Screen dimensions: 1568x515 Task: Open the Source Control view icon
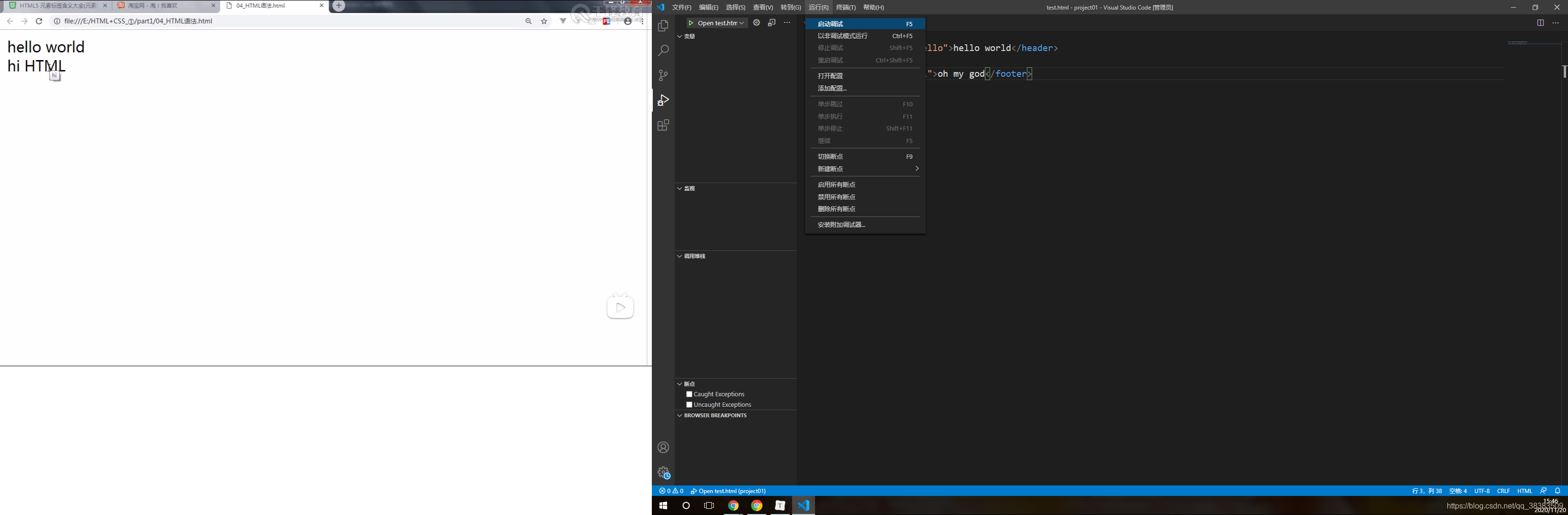(x=663, y=75)
